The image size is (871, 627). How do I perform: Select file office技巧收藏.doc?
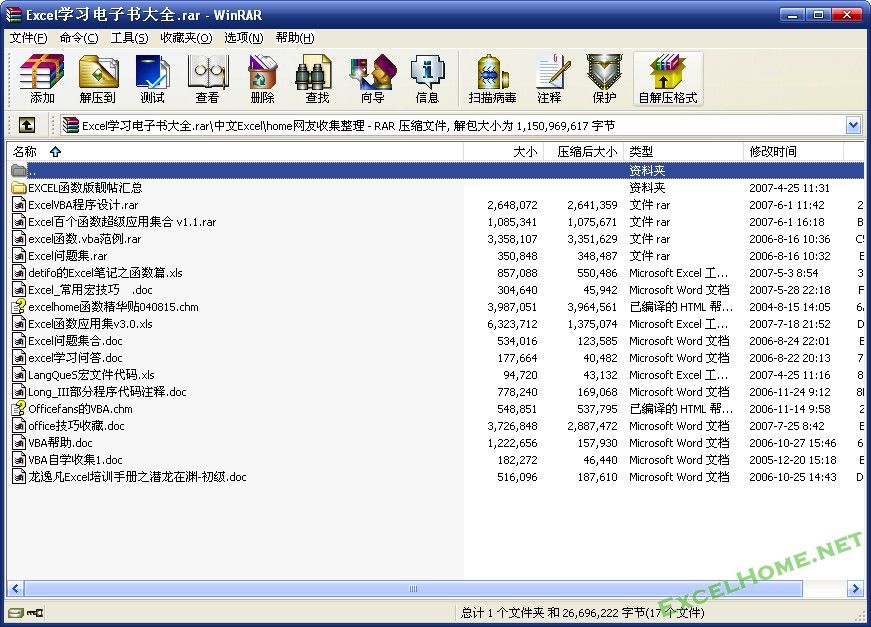(x=76, y=426)
